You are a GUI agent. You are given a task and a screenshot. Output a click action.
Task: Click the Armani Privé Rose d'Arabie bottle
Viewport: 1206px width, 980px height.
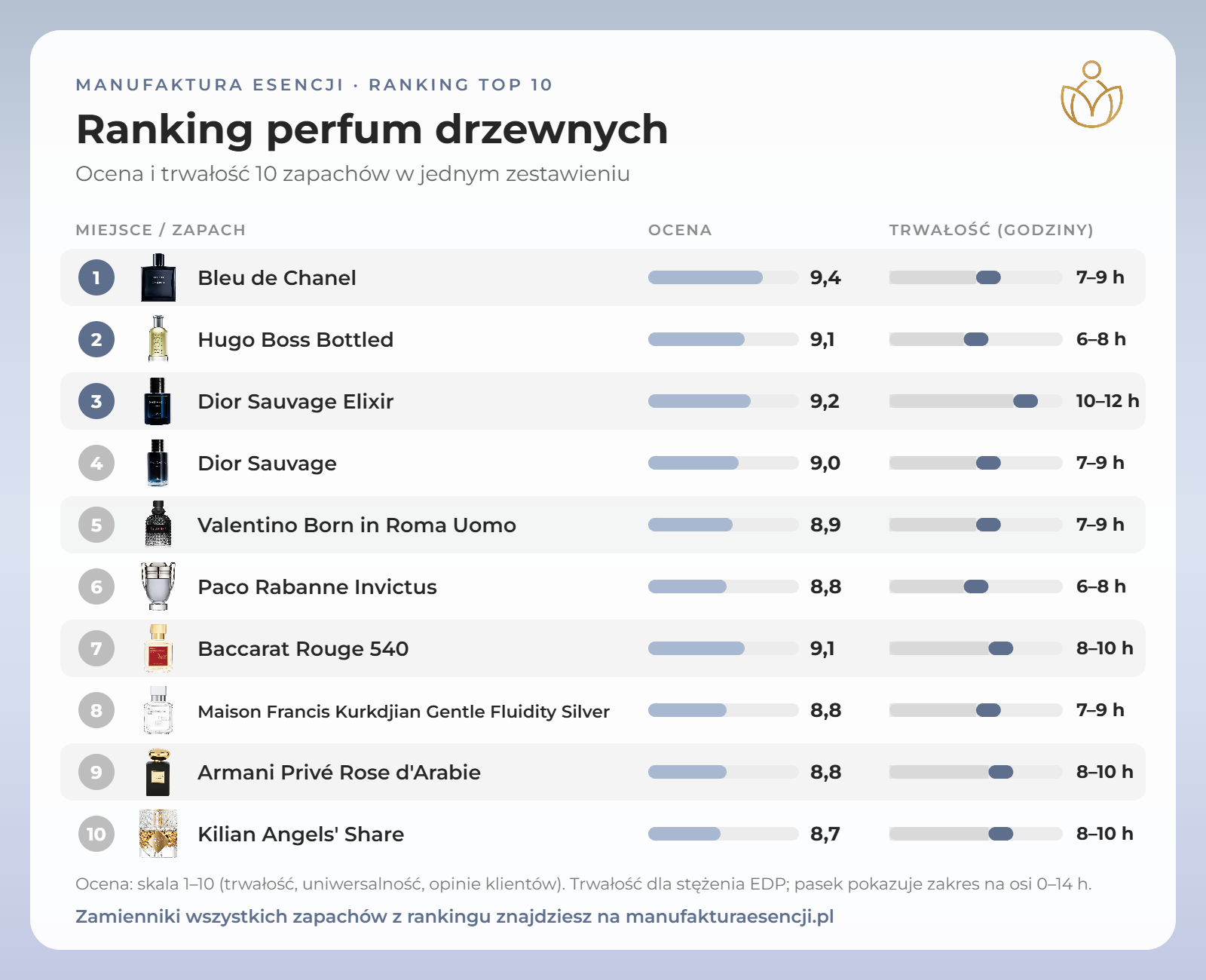point(158,772)
